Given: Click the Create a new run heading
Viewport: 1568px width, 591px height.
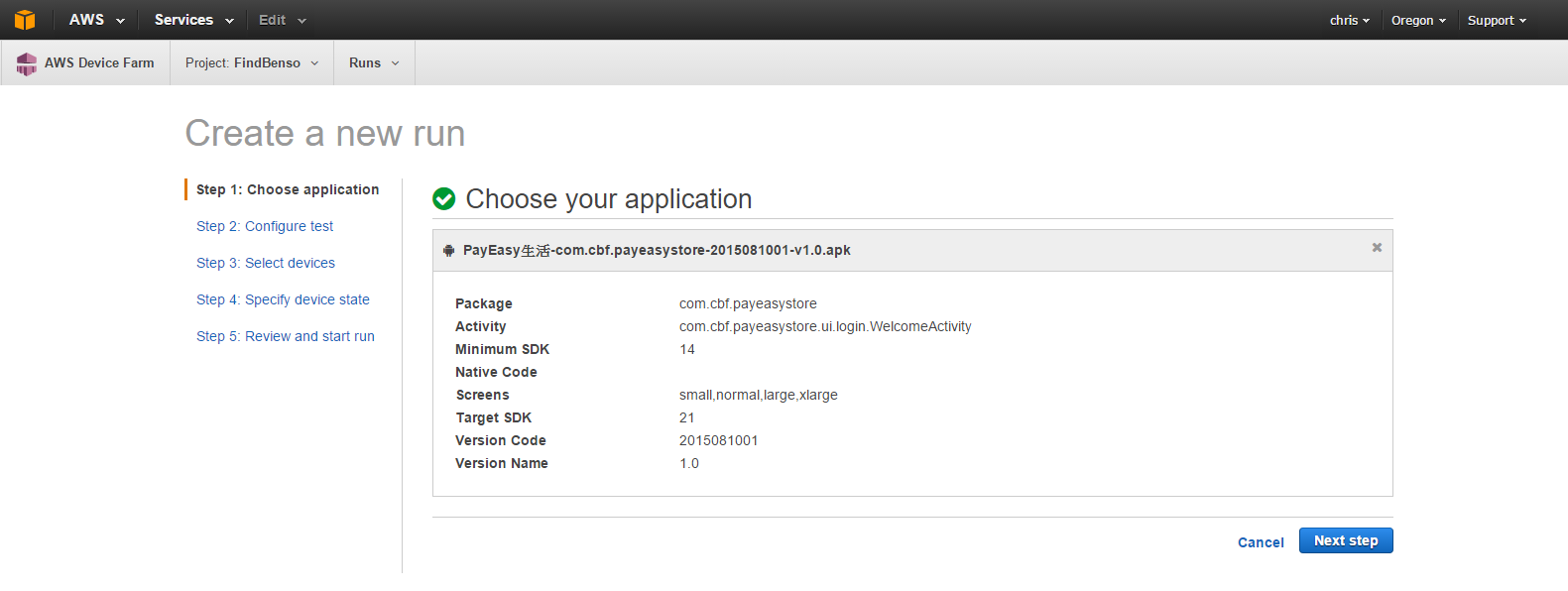Looking at the screenshot, I should pyautogui.click(x=325, y=133).
